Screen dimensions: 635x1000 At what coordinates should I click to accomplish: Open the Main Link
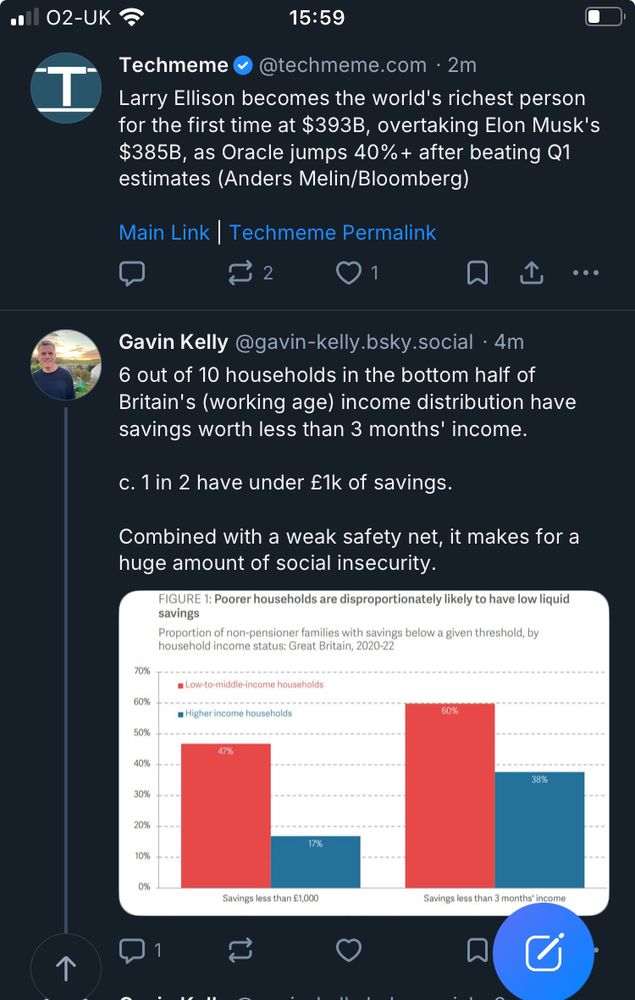(x=164, y=232)
